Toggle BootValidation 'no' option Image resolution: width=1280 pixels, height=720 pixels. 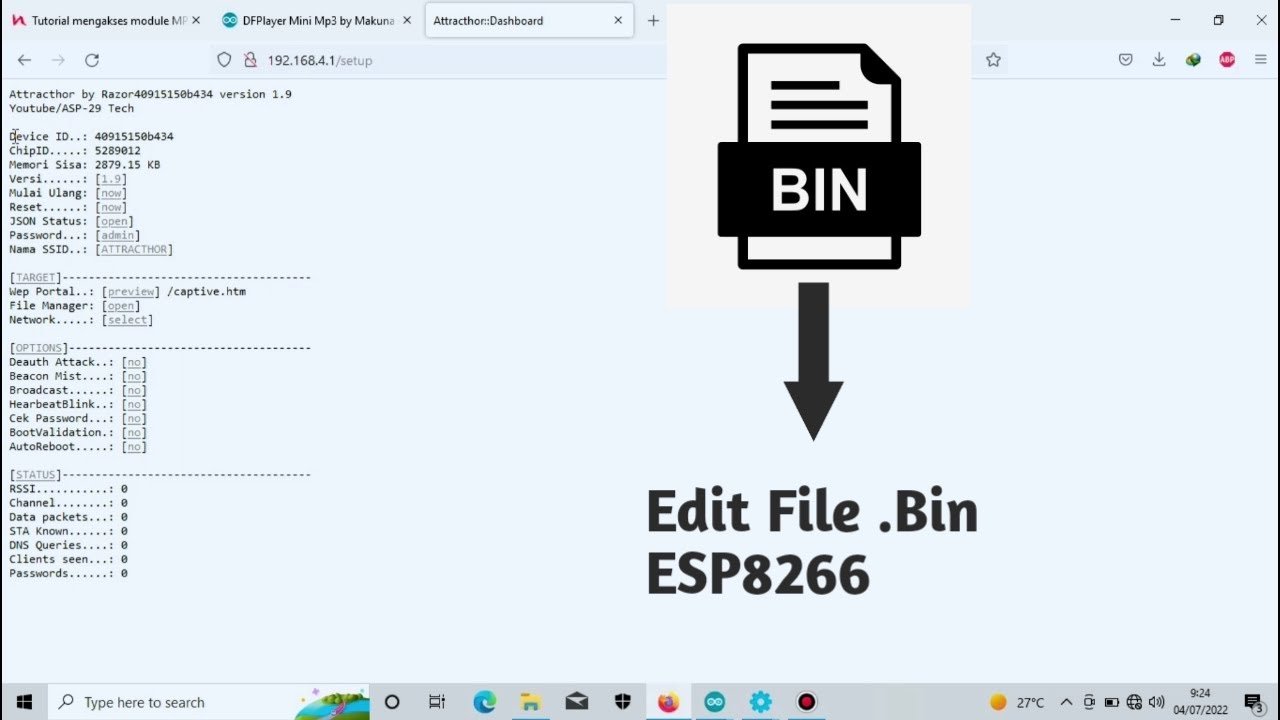click(x=134, y=432)
